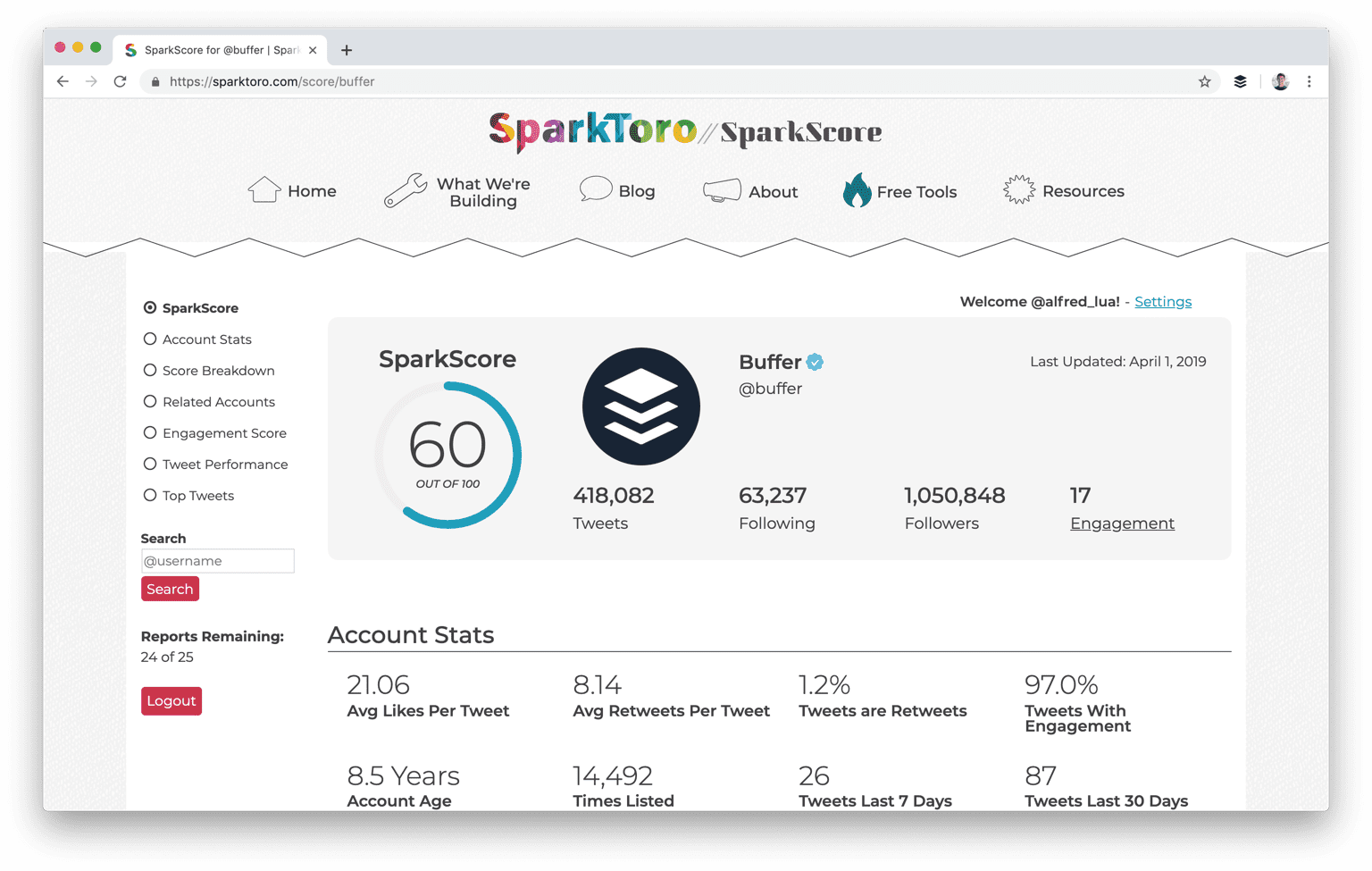Click the wrench What We're Building icon

[406, 190]
